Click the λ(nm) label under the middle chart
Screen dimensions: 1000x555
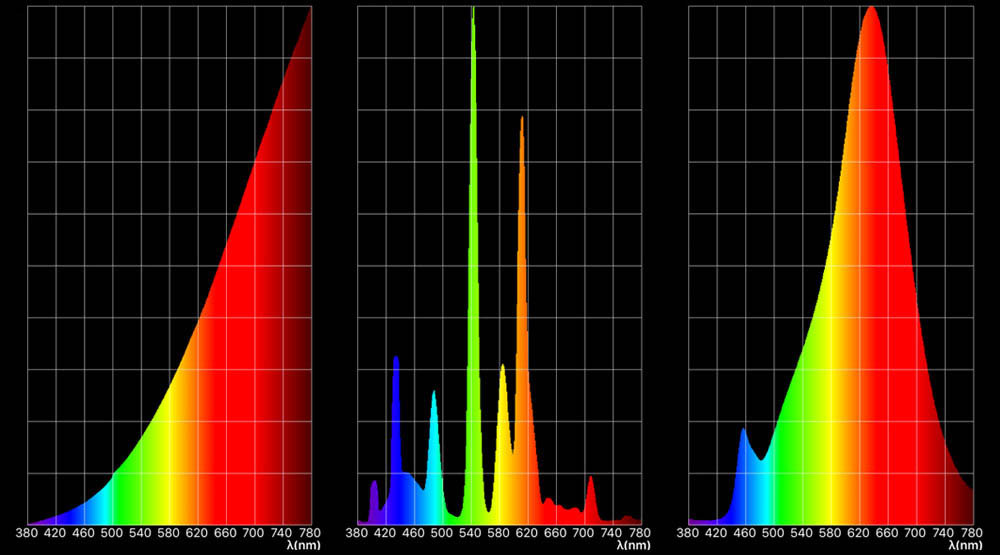coord(624,546)
